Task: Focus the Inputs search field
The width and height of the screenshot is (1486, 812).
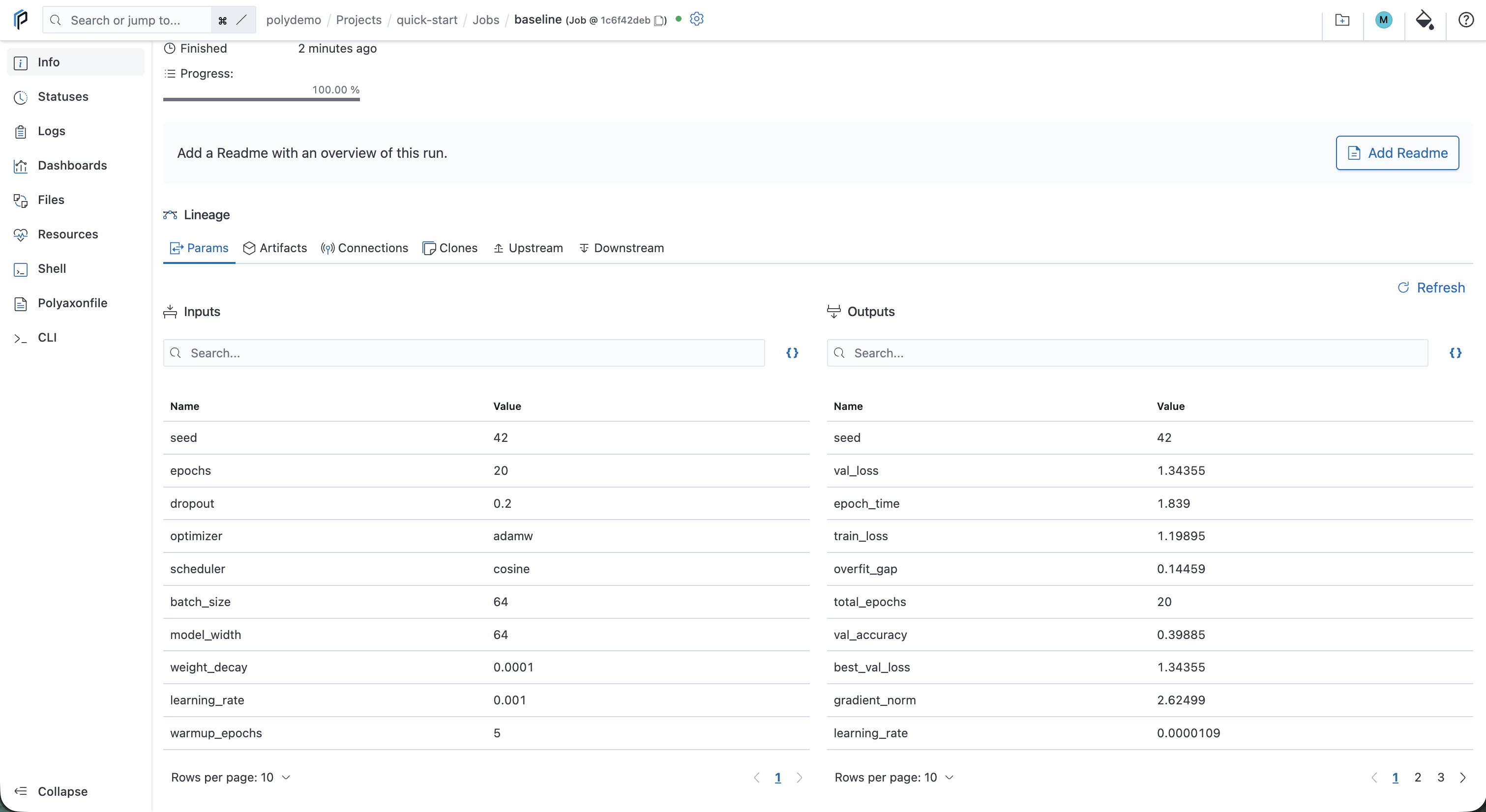Action: pyautogui.click(x=464, y=353)
